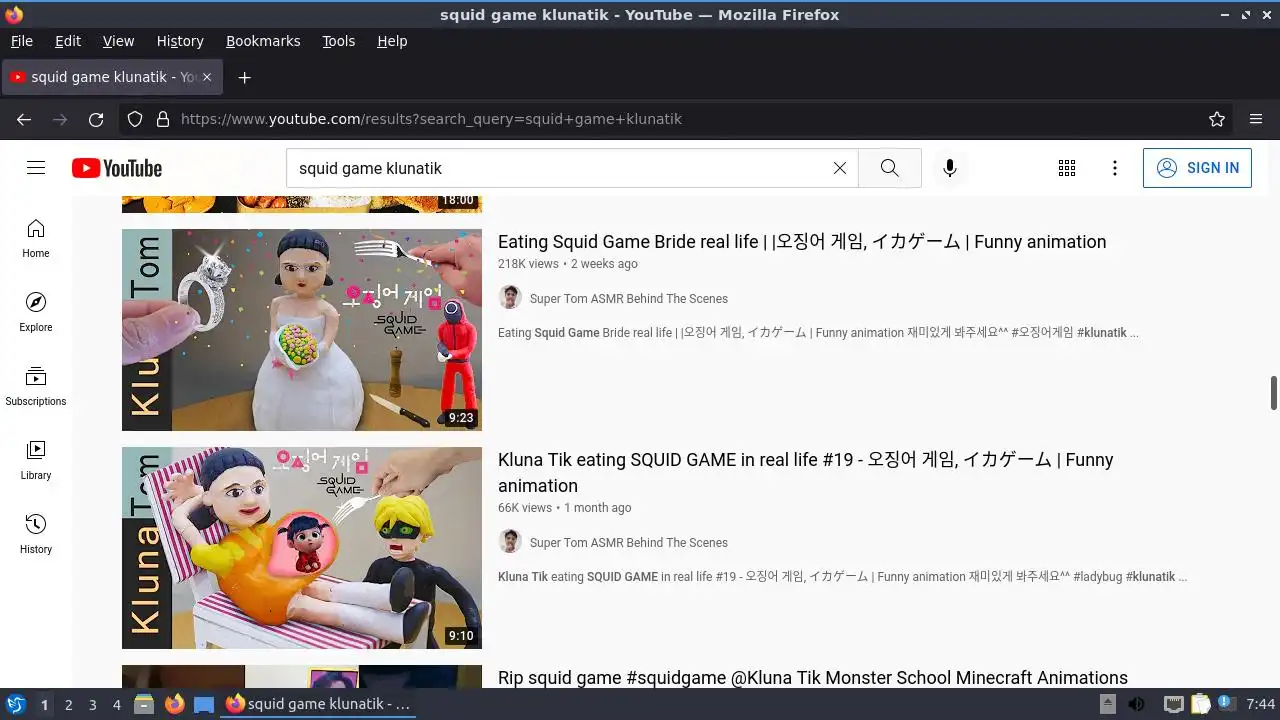Open Eating Squid Game Bride video title
The width and height of the screenshot is (1280, 720).
point(802,242)
